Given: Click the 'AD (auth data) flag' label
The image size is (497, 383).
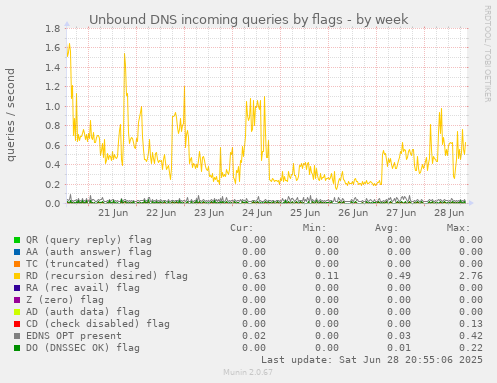Looking at the screenshot, I should [83, 312].
